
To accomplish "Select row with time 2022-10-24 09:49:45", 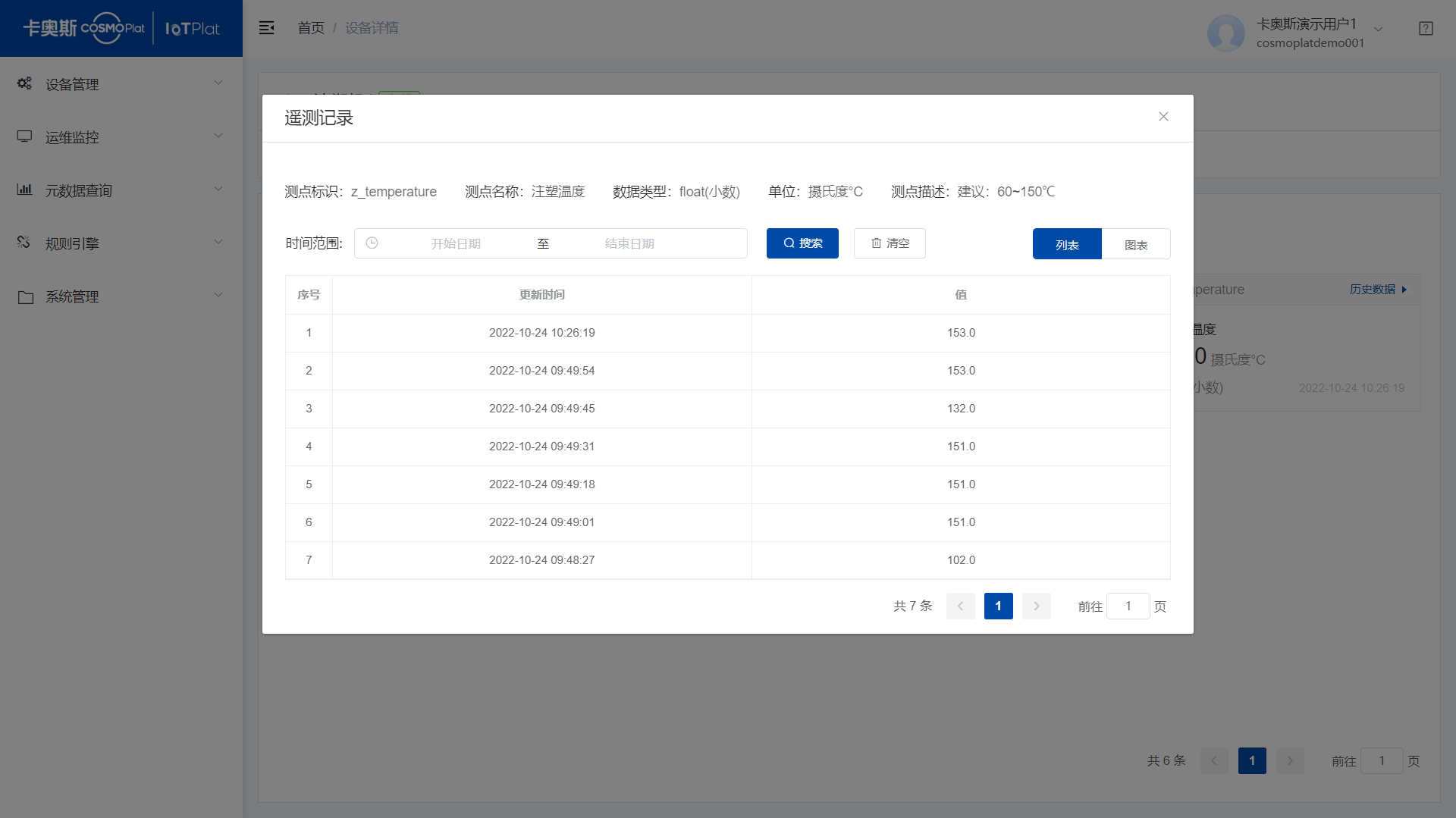I will (728, 409).
